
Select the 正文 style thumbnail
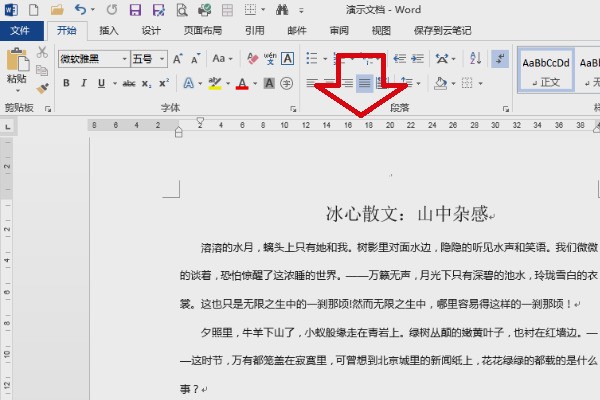click(546, 70)
